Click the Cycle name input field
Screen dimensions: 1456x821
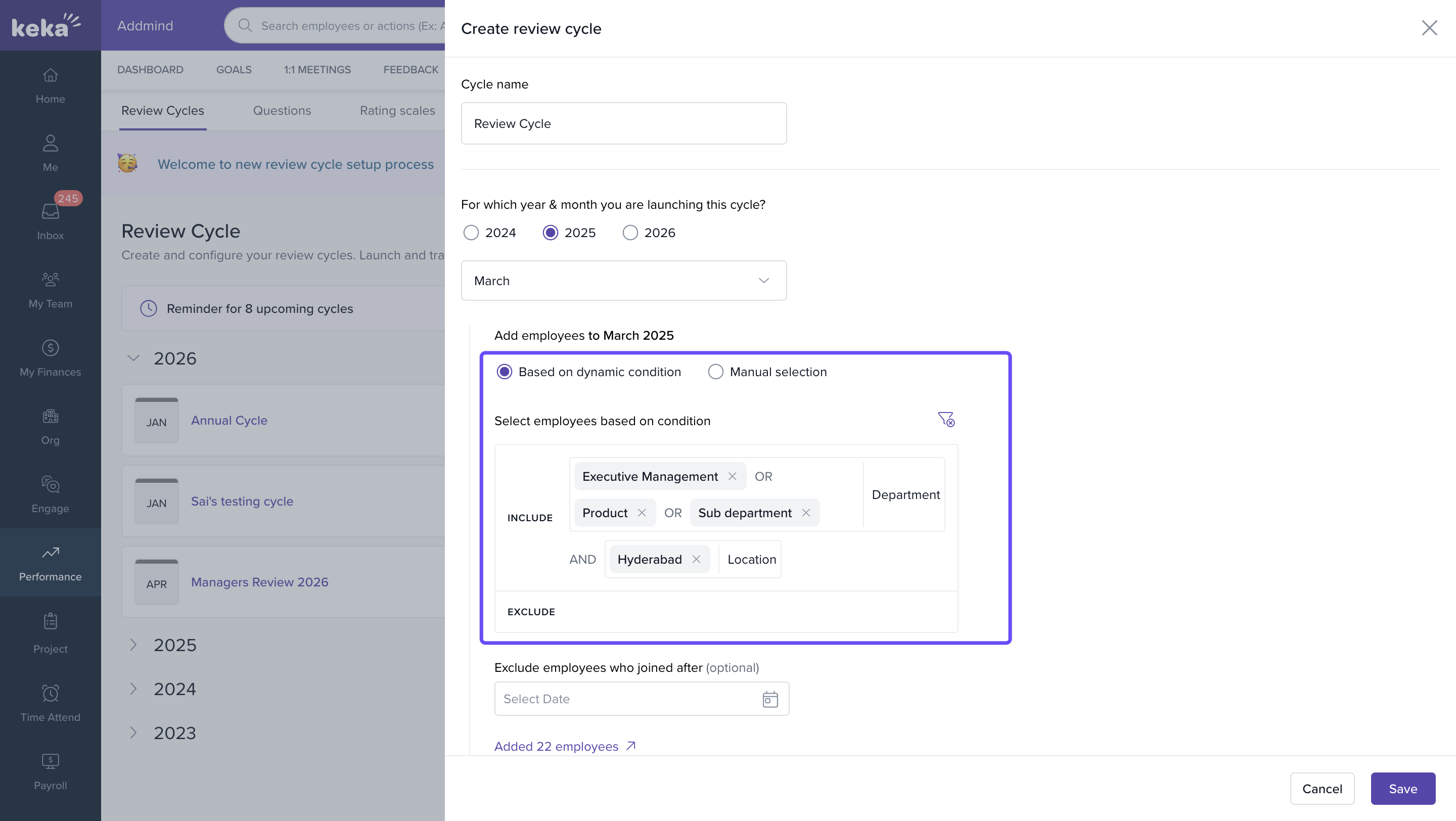pos(623,123)
